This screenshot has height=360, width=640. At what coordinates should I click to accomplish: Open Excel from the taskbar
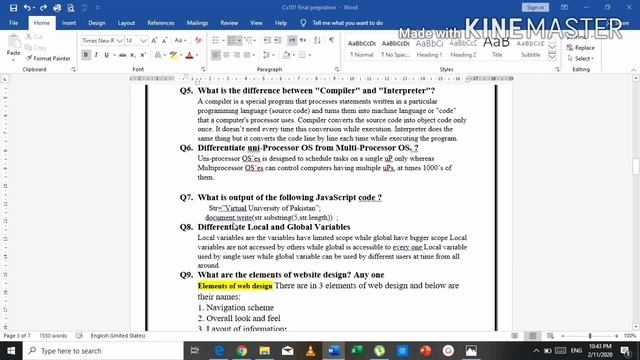[357, 351]
